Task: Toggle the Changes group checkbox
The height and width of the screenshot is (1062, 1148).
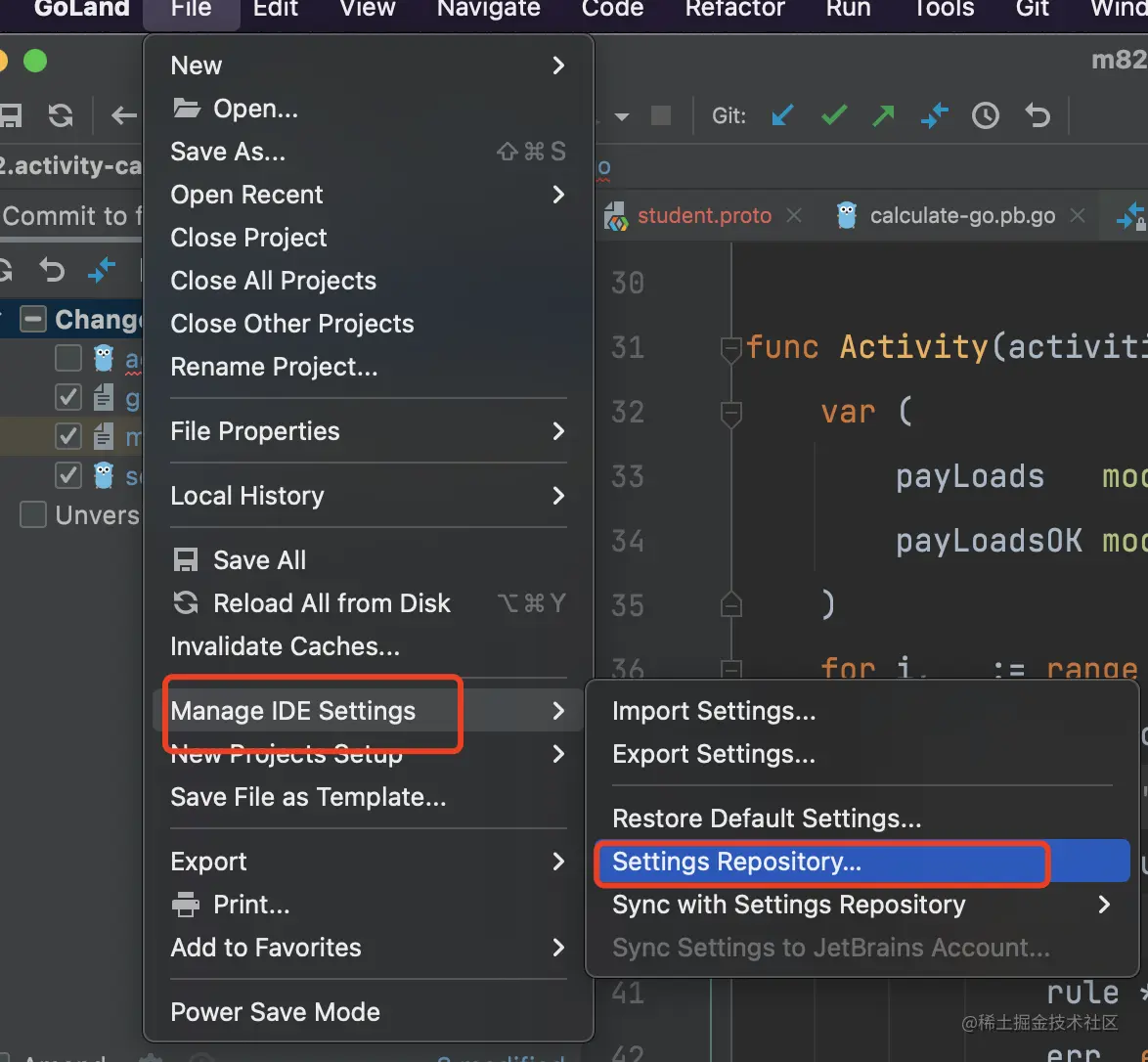Action: pyautogui.click(x=33, y=319)
